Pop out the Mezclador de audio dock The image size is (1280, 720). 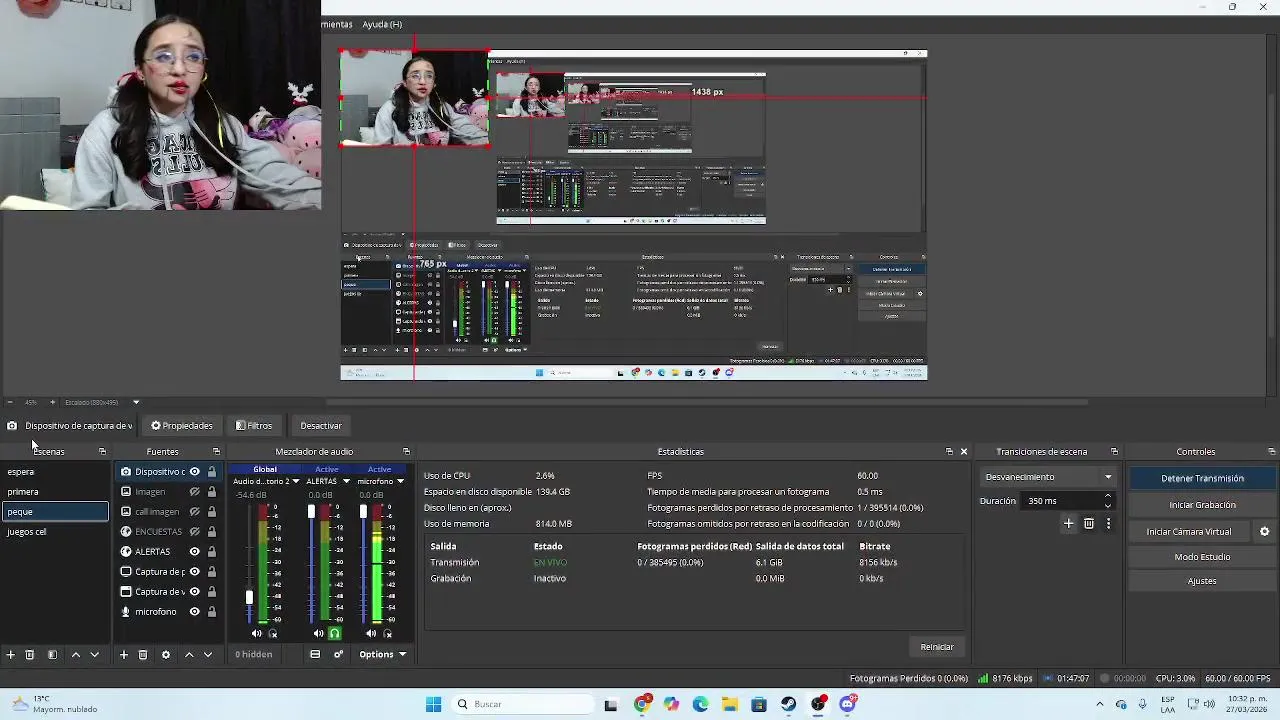click(406, 451)
